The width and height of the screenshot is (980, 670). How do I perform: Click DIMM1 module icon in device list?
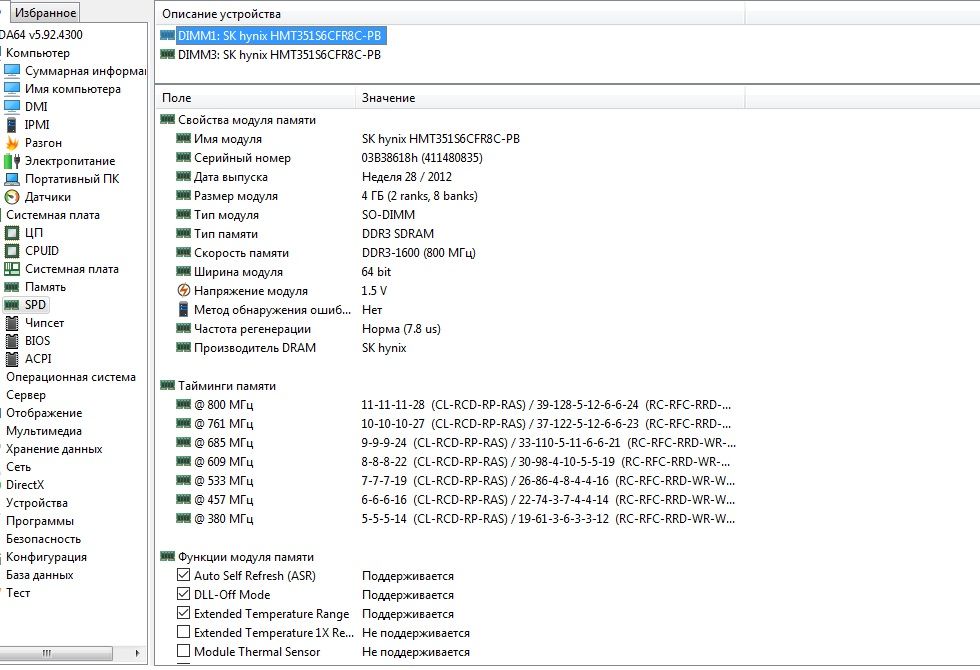coord(168,36)
